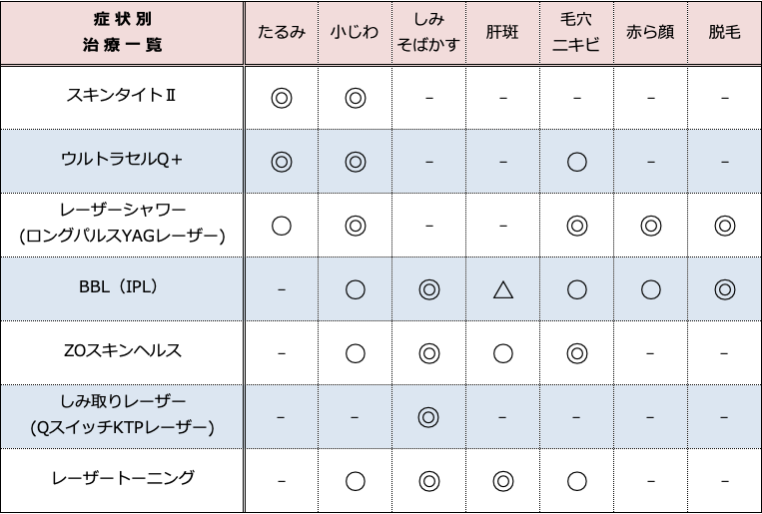Click ZOスキンヘルス circle under 肝斑
The width and height of the screenshot is (762, 514).
tap(503, 353)
